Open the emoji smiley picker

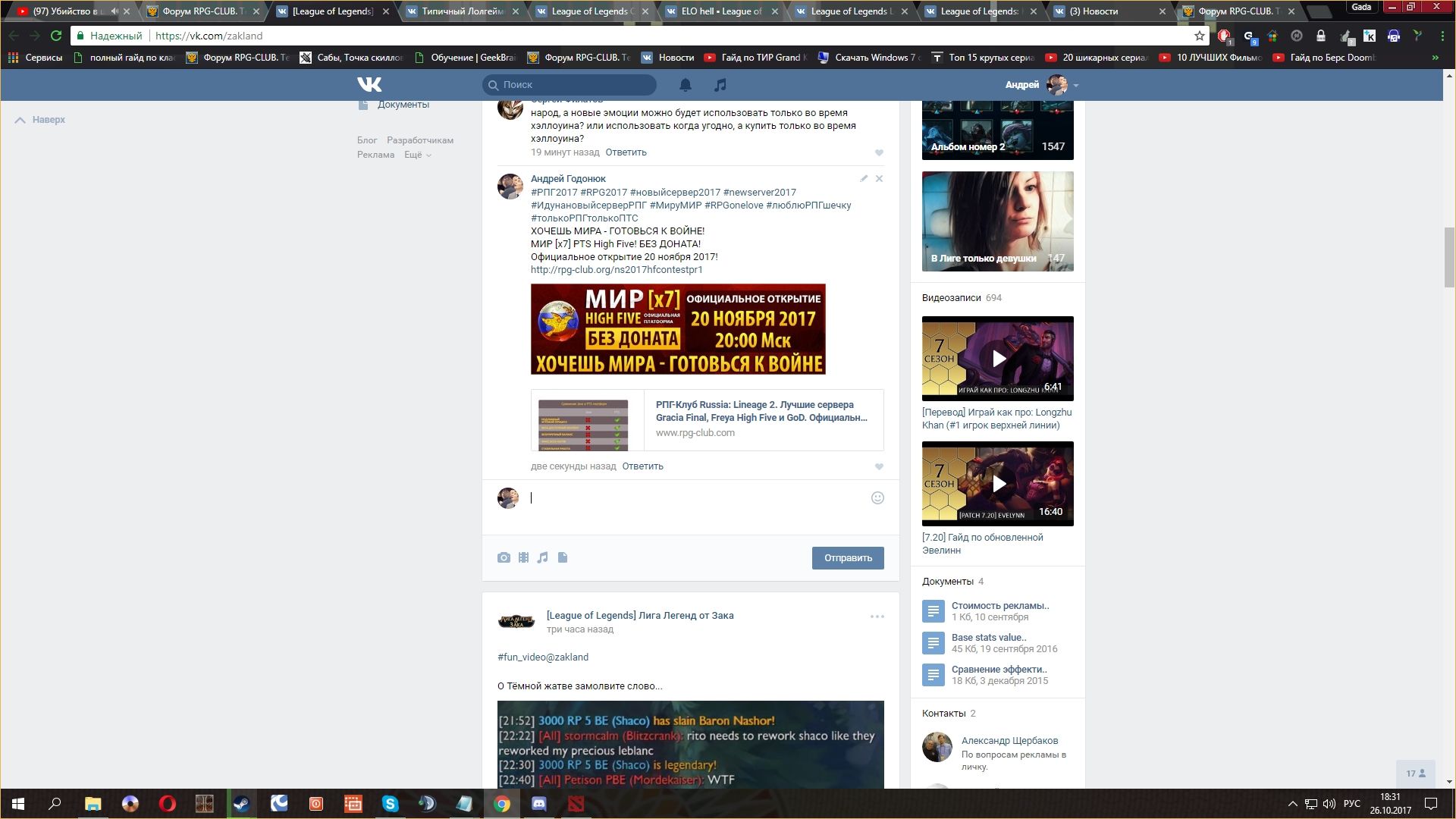pyautogui.click(x=877, y=498)
